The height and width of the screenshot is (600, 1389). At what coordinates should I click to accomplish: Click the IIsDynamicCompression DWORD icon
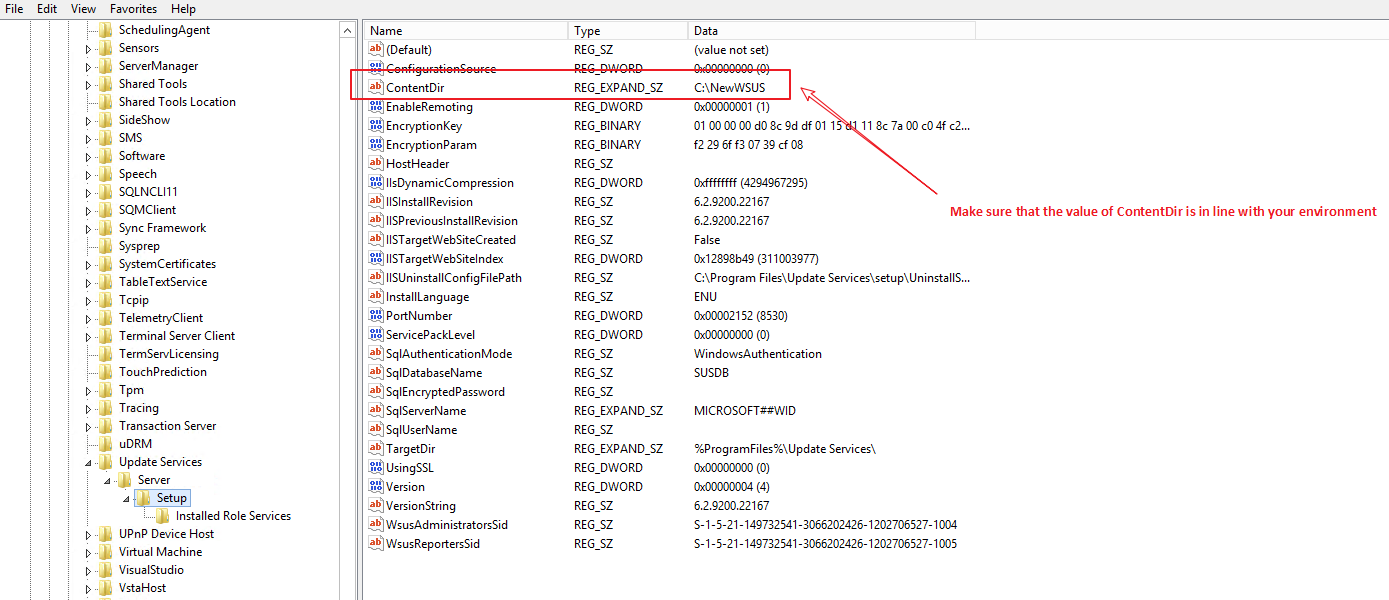click(x=376, y=183)
